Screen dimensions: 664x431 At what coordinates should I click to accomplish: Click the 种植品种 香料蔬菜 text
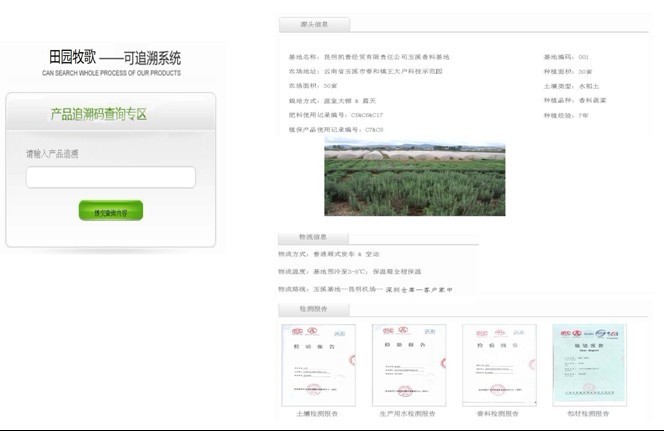pos(575,100)
